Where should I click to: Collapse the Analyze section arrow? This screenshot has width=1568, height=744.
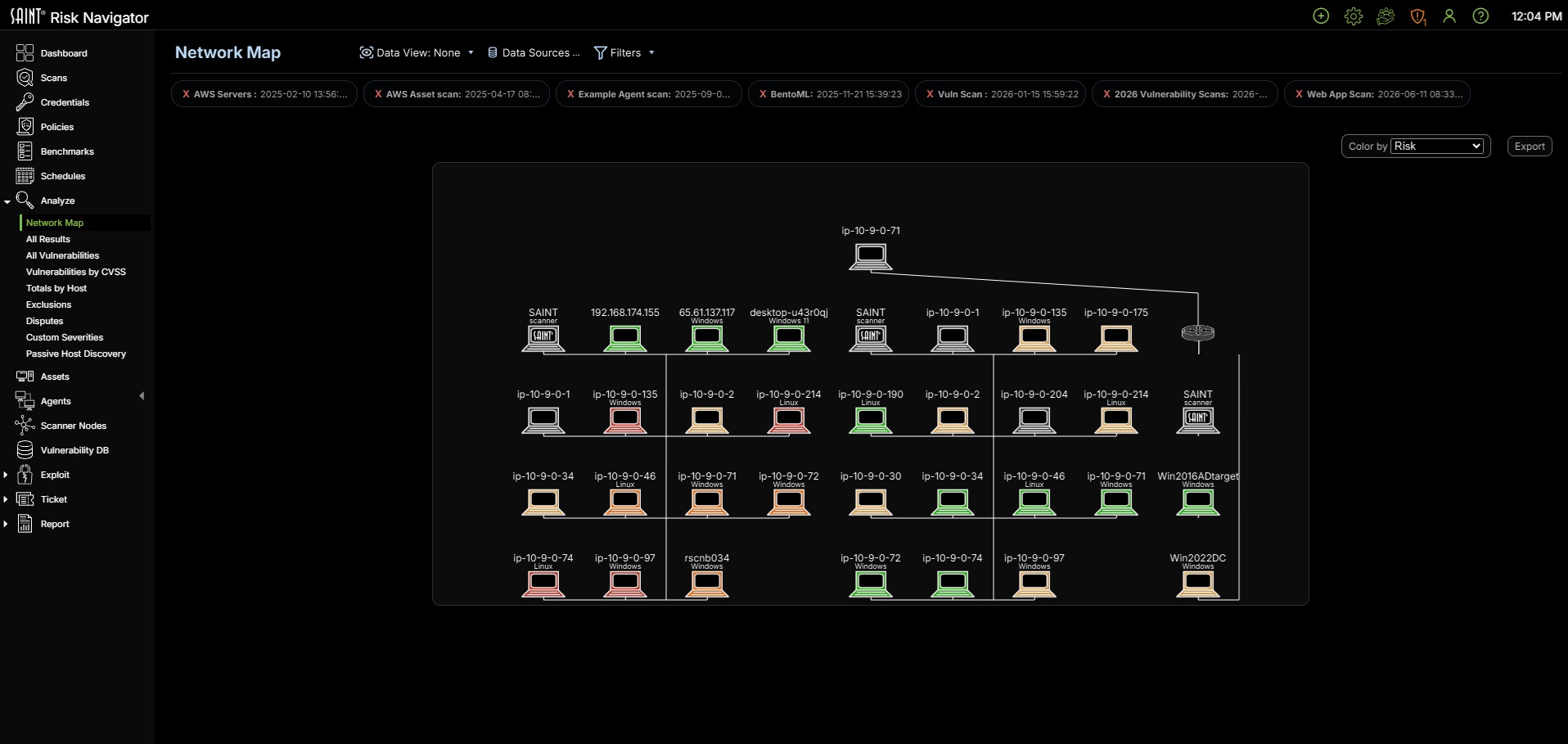coord(7,201)
